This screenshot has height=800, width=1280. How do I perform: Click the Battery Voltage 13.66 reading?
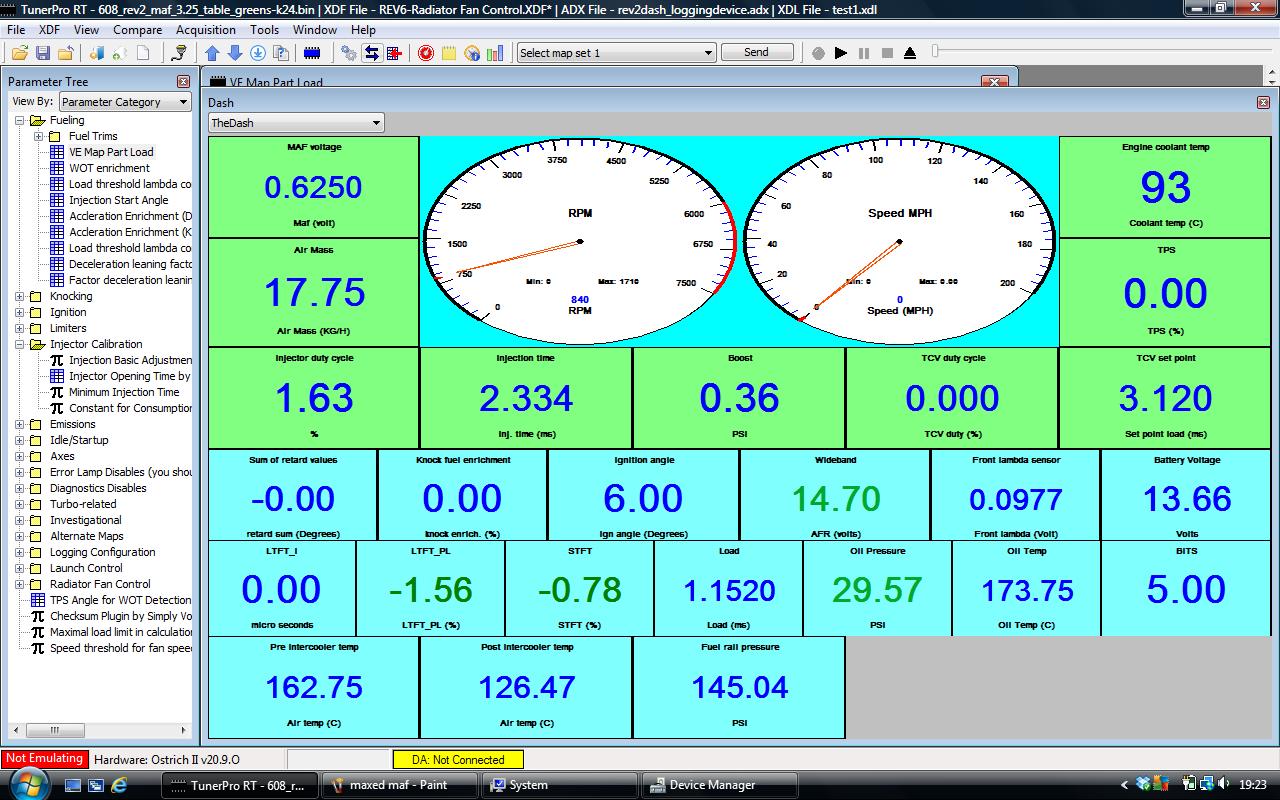point(1187,498)
